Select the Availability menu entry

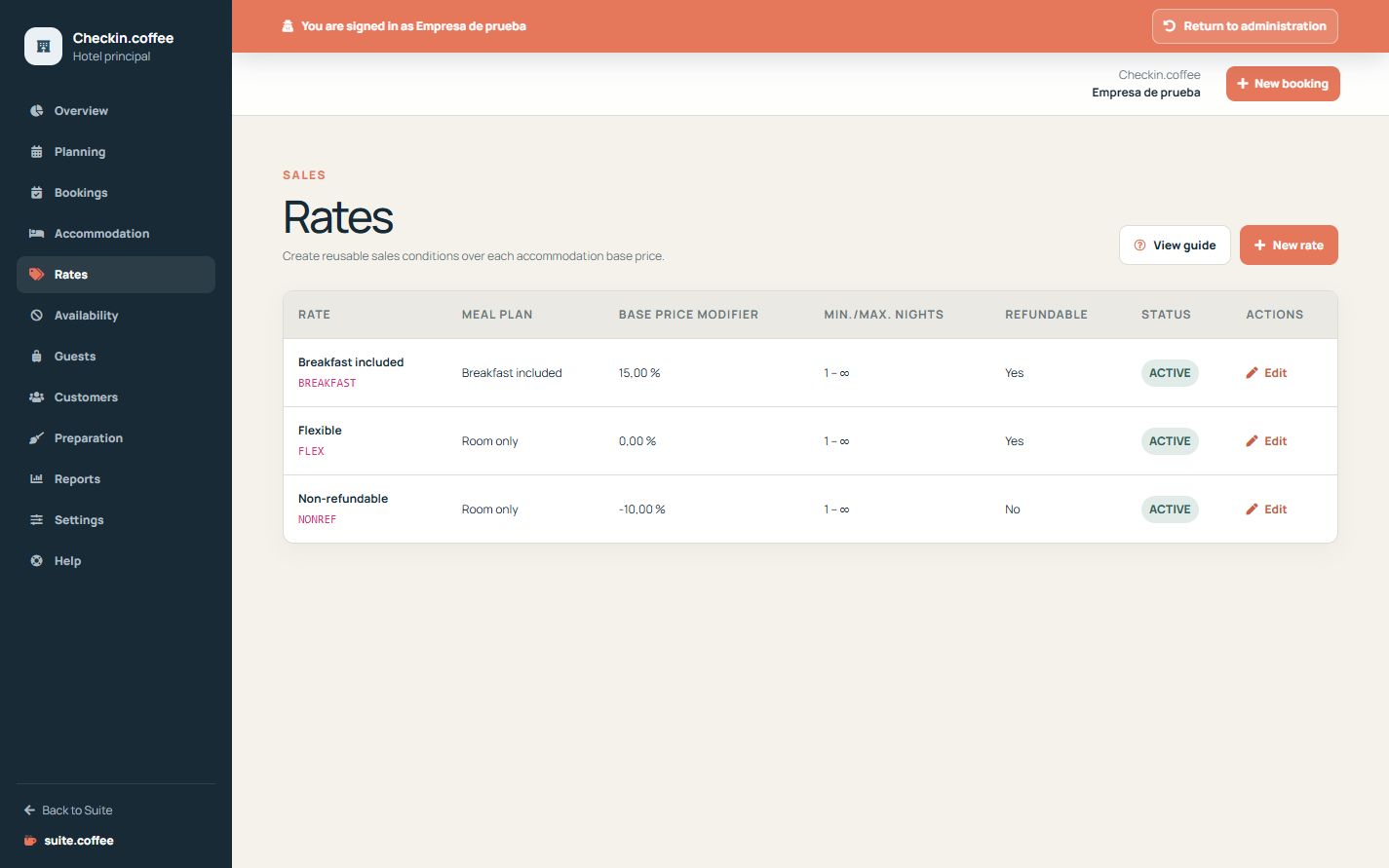(x=116, y=316)
